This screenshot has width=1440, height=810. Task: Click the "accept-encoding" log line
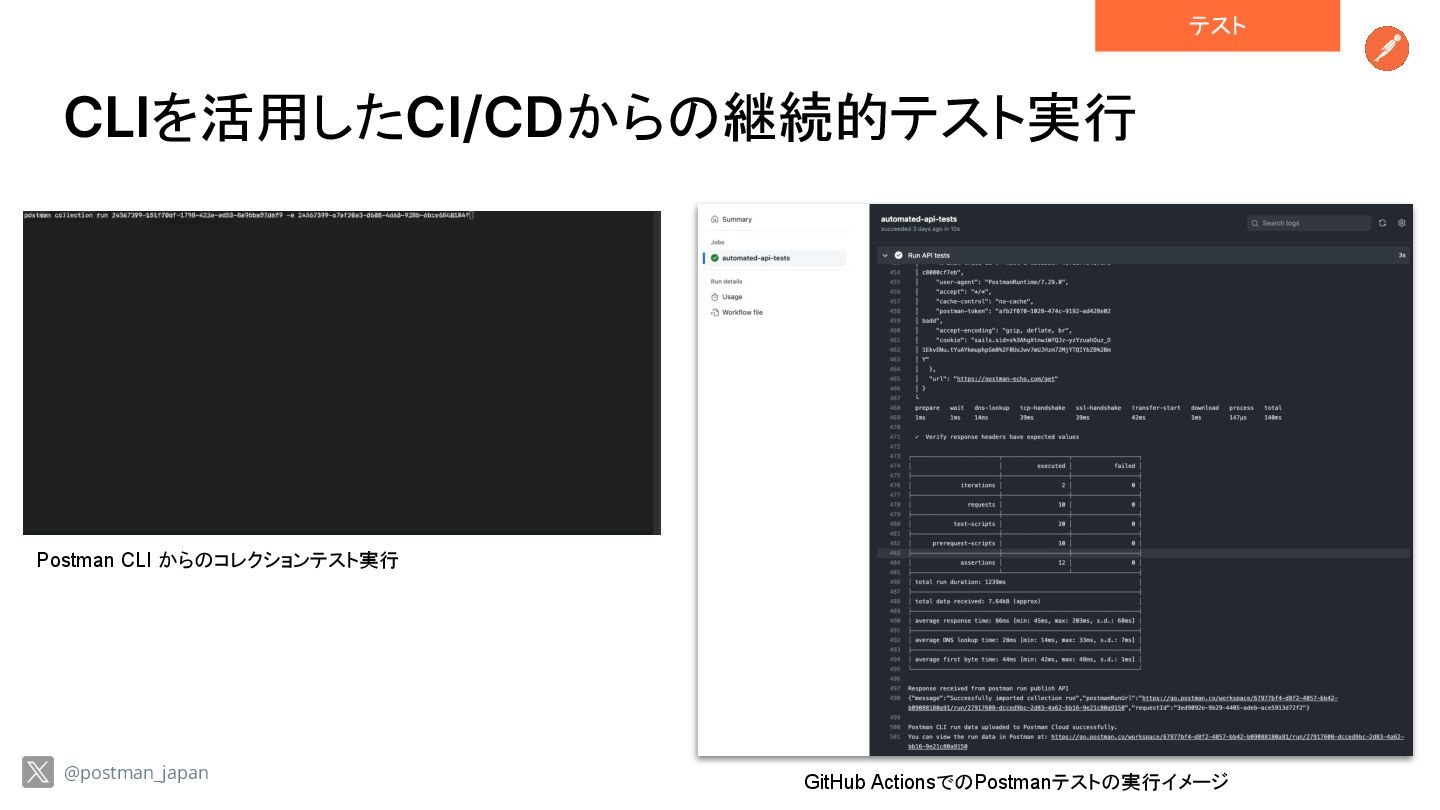(x=1004, y=330)
